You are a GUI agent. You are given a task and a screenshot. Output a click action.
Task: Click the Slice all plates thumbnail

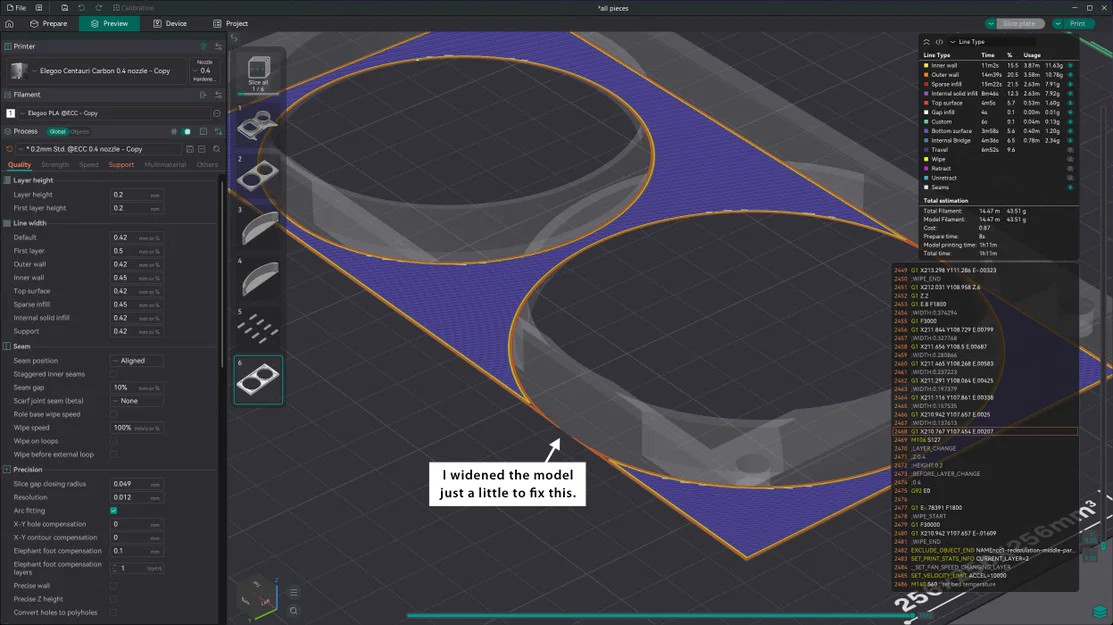(x=258, y=73)
